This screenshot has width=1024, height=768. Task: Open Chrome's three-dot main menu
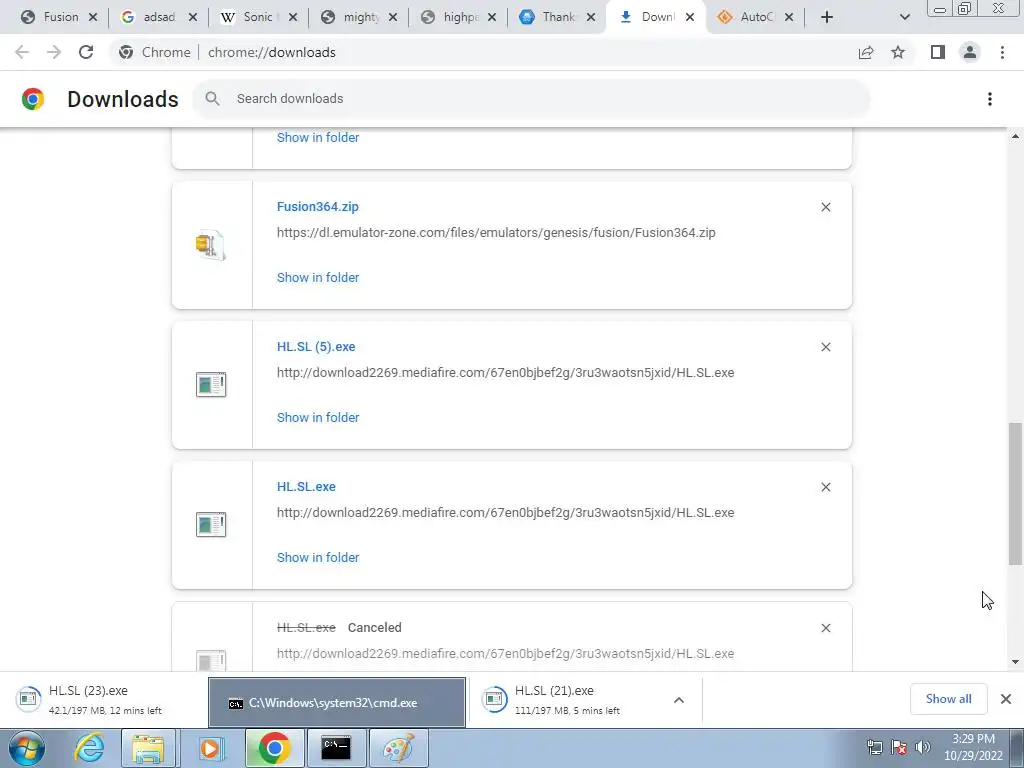tap(1002, 52)
